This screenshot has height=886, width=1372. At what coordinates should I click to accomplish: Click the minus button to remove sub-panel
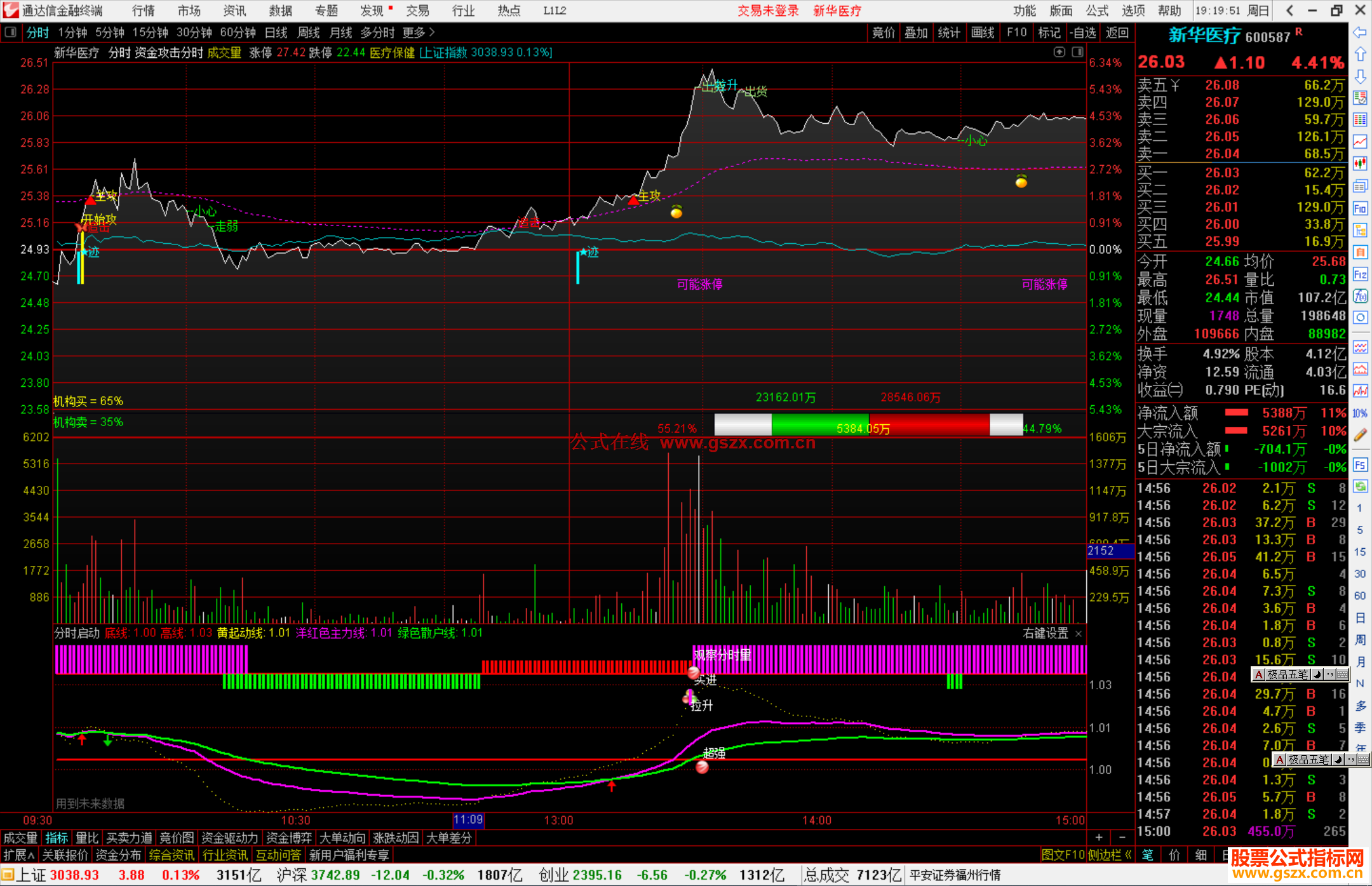tap(1122, 837)
